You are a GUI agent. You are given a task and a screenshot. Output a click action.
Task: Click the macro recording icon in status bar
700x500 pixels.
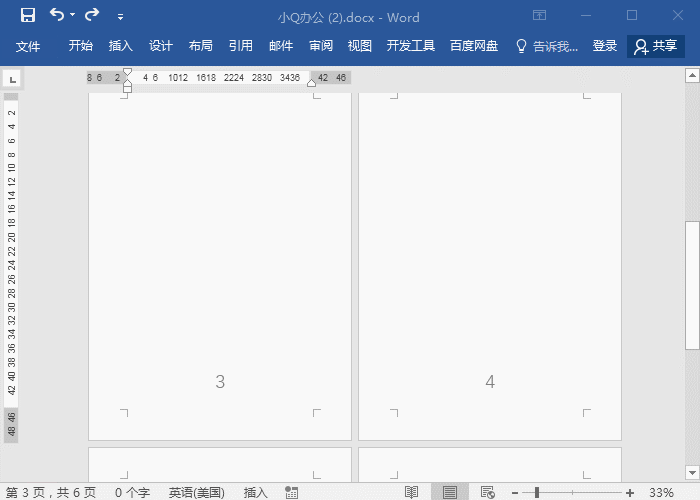coord(292,492)
